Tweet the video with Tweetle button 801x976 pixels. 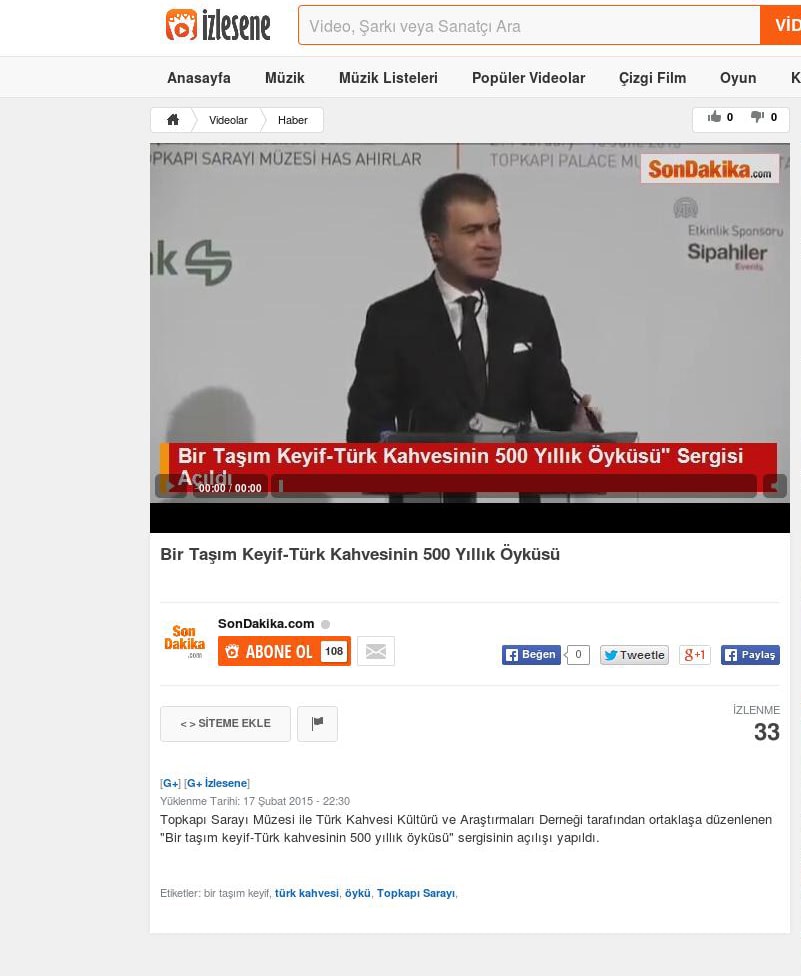point(634,655)
